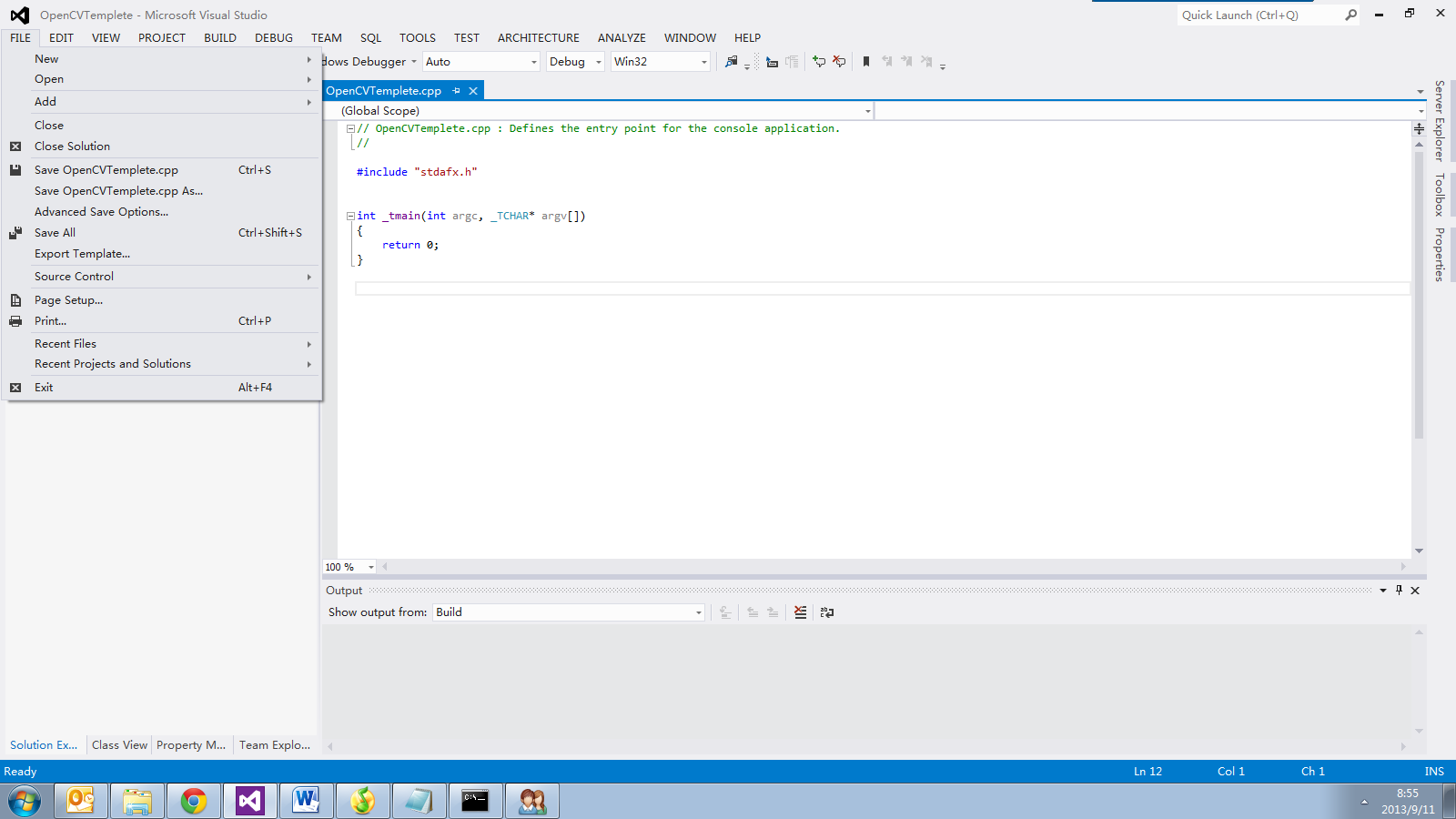Choose Export Template... from File menu
The height and width of the screenshot is (819, 1456).
coord(162,254)
